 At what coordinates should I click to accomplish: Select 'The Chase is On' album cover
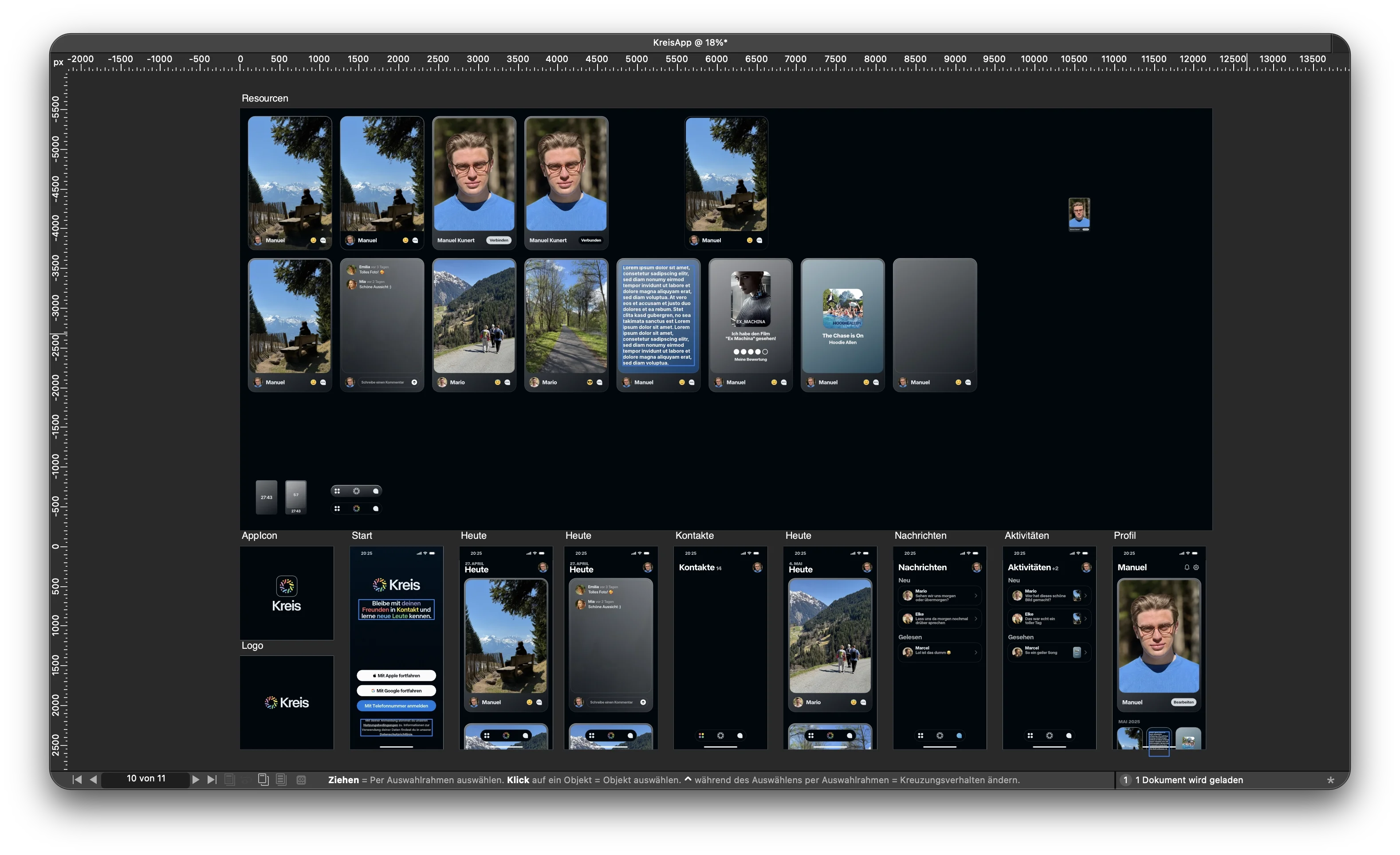click(x=842, y=309)
